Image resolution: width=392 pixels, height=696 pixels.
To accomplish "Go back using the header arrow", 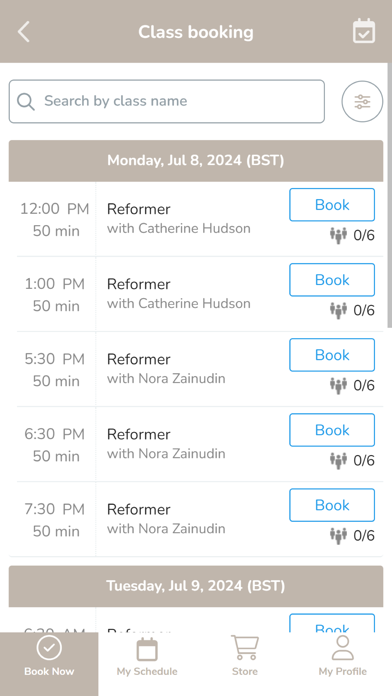I will (24, 32).
